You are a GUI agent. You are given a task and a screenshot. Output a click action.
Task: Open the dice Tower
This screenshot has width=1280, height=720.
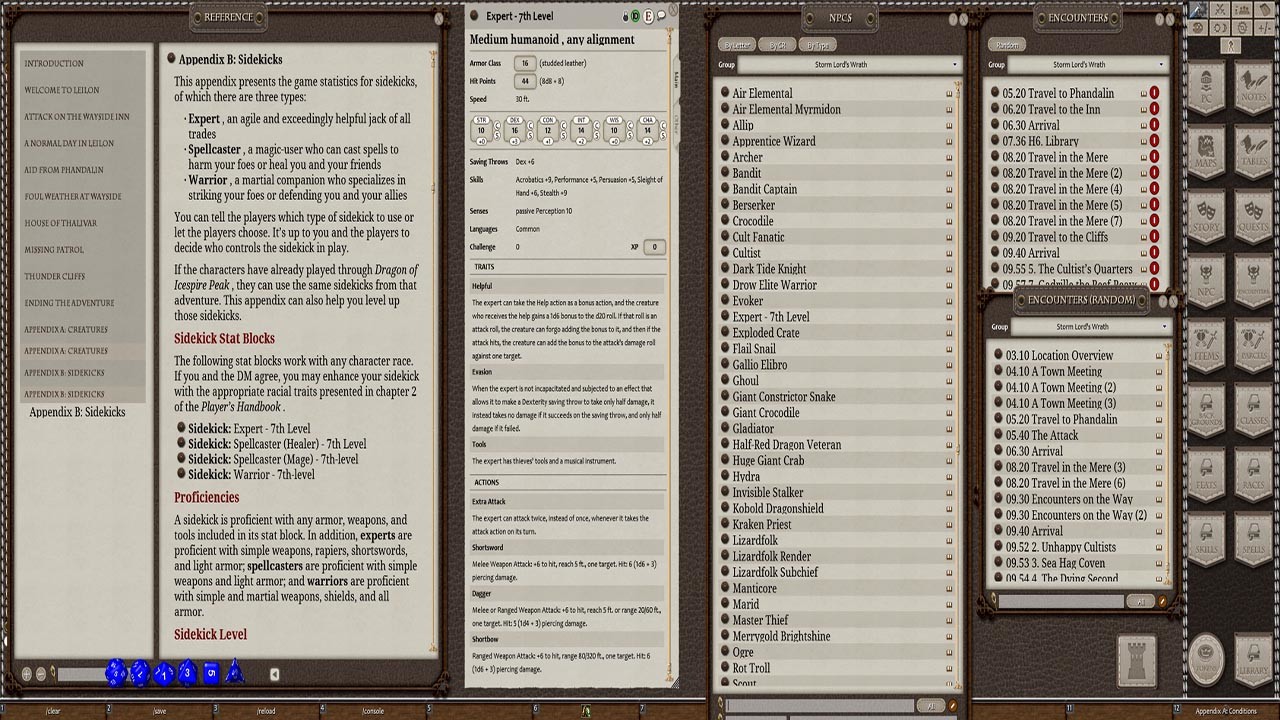1136,660
